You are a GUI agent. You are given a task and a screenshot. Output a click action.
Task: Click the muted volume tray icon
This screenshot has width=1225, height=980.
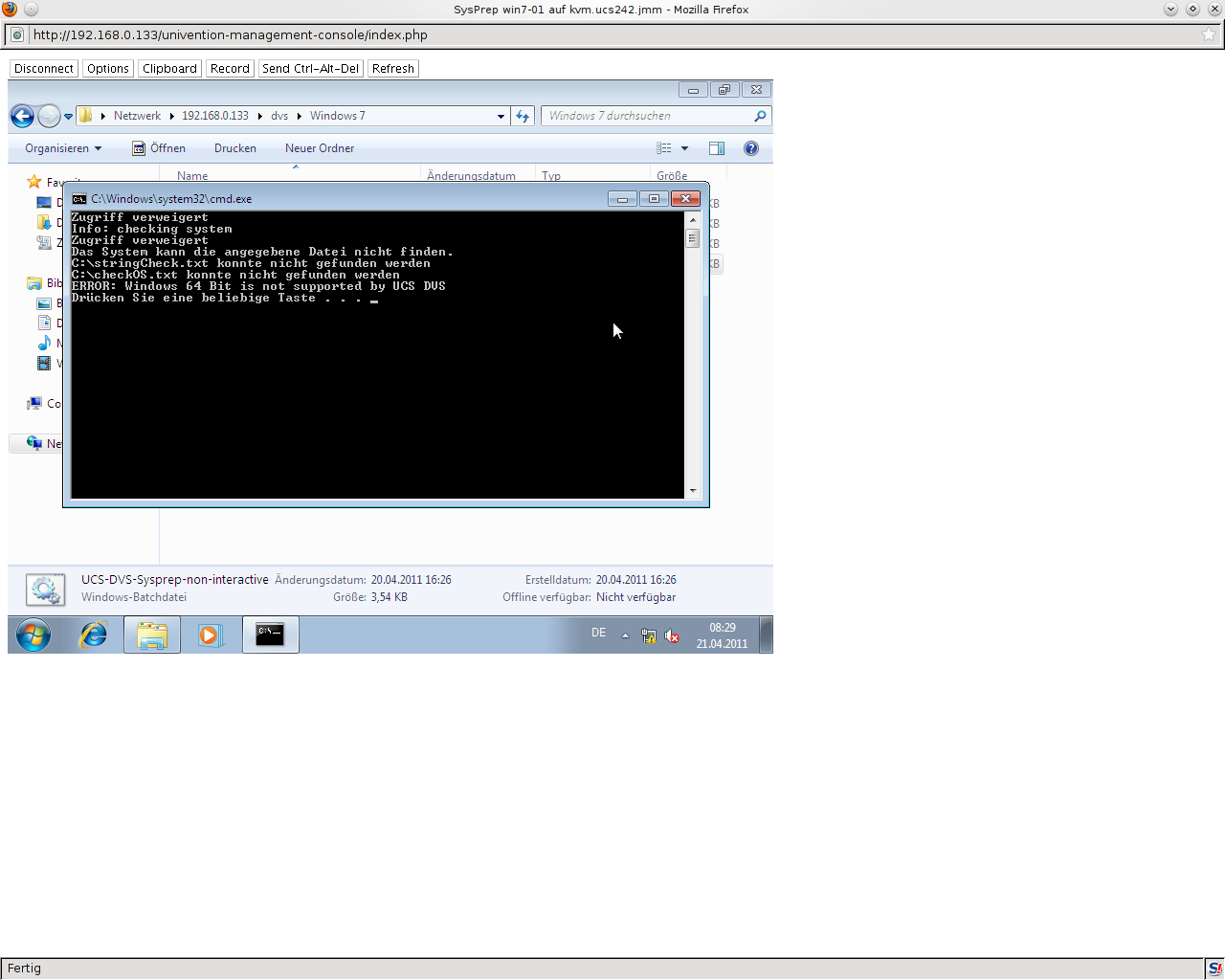pyautogui.click(x=672, y=635)
